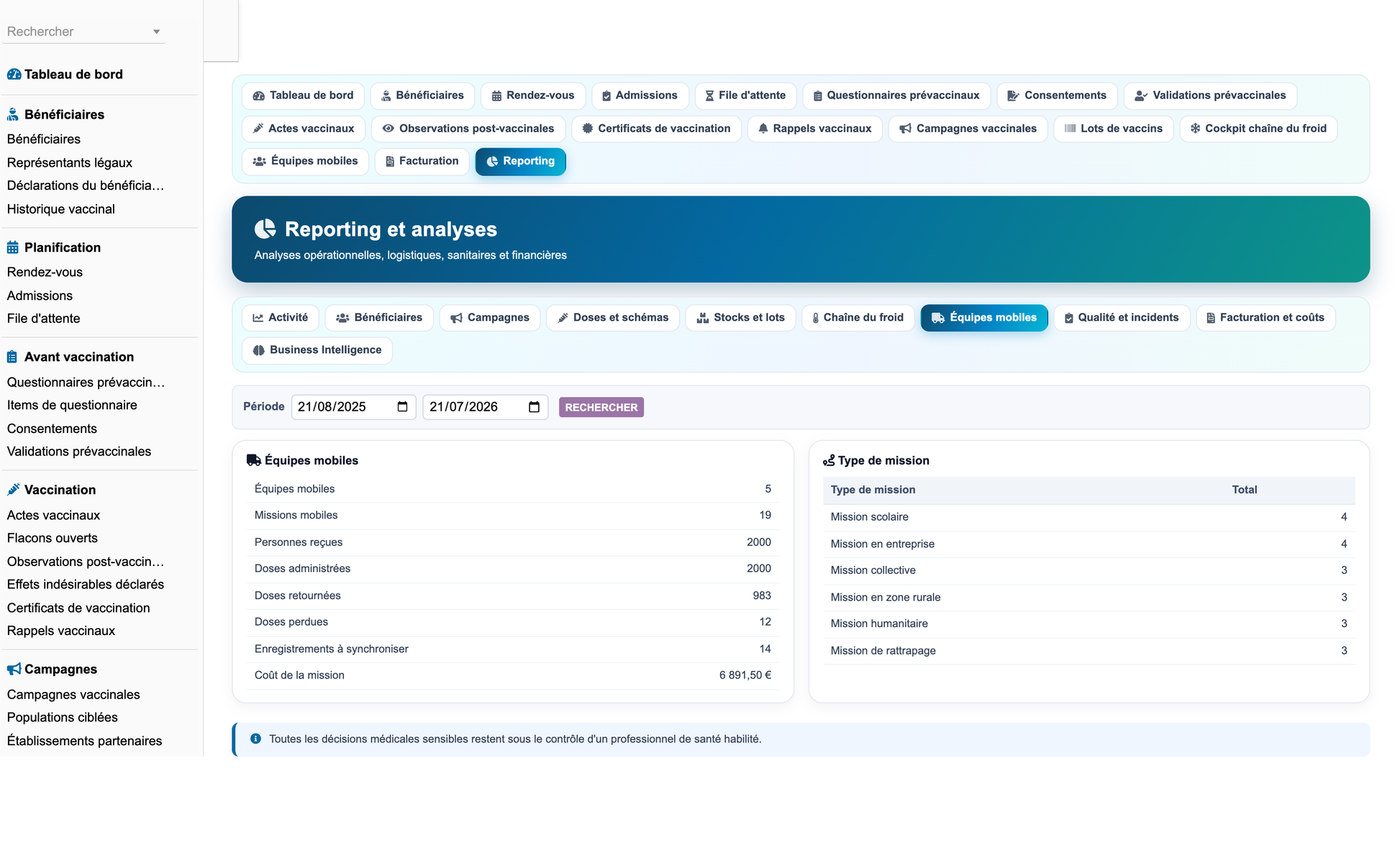The width and height of the screenshot is (1400, 866).
Task: Click the bell icon on Rappels vaccinaux
Action: (763, 129)
